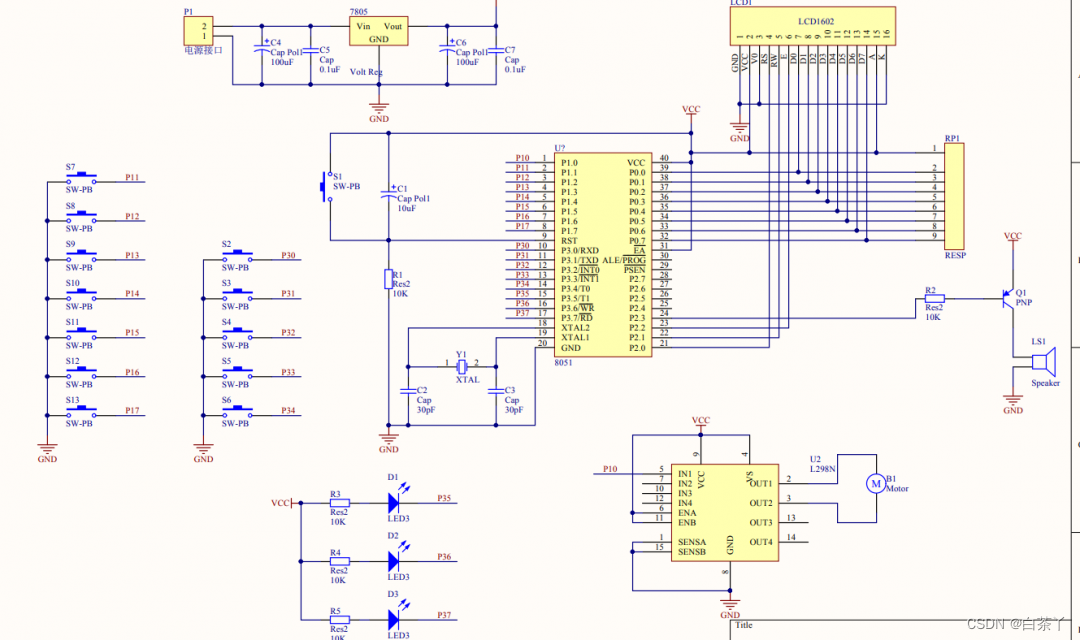Select the RESP label below the resistor pack
Screen dimensions: 1080x640
click(955, 256)
